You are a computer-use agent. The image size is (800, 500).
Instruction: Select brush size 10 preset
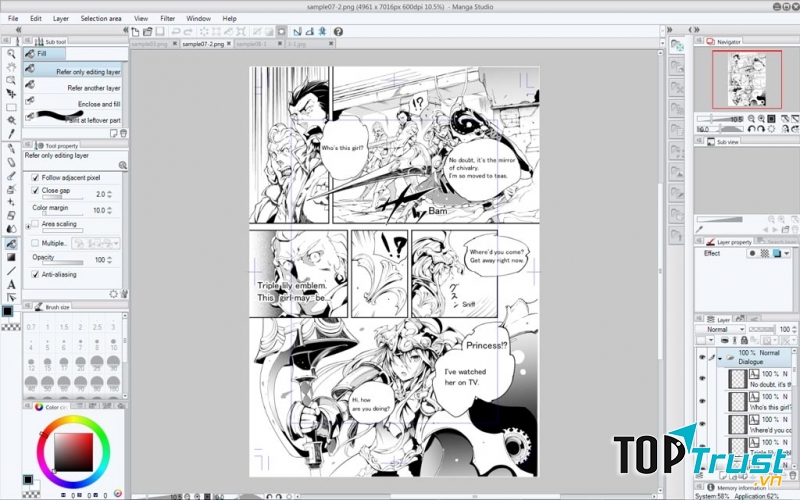tap(113, 344)
